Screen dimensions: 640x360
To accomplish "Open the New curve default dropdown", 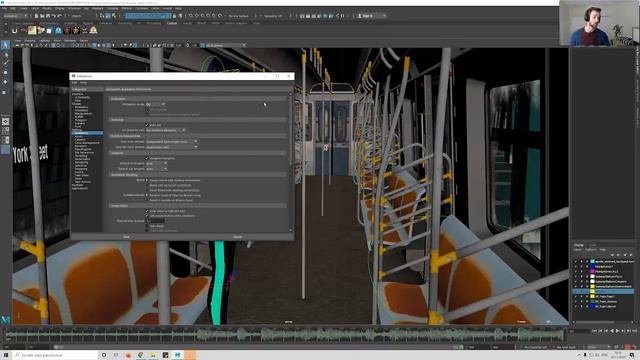I will 172,142.
